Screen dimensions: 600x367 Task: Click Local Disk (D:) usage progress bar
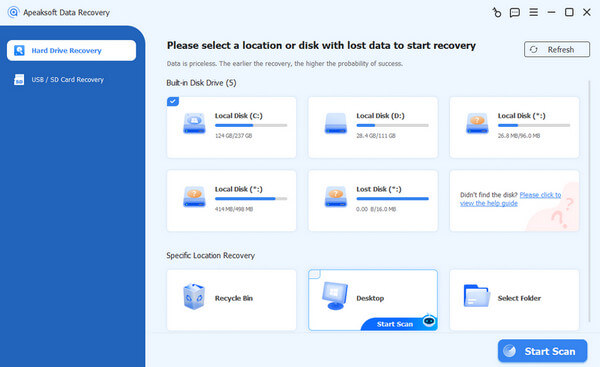392,125
